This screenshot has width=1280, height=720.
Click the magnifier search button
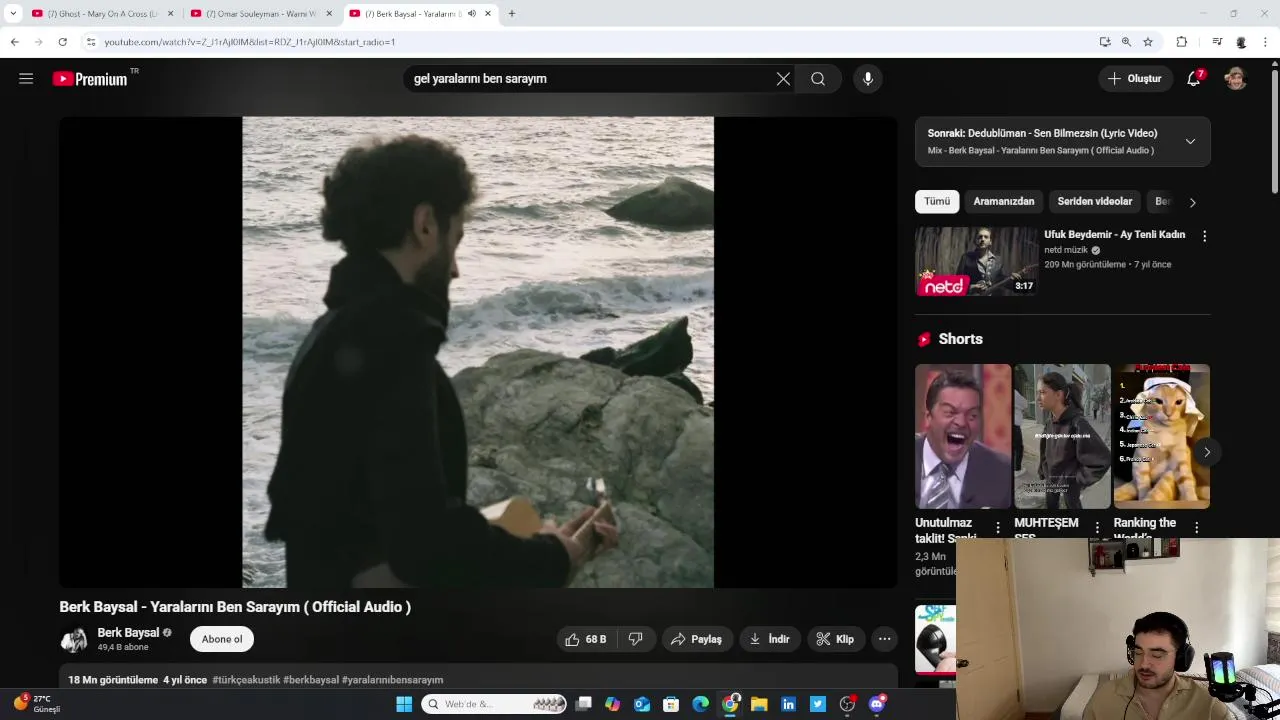point(818,79)
